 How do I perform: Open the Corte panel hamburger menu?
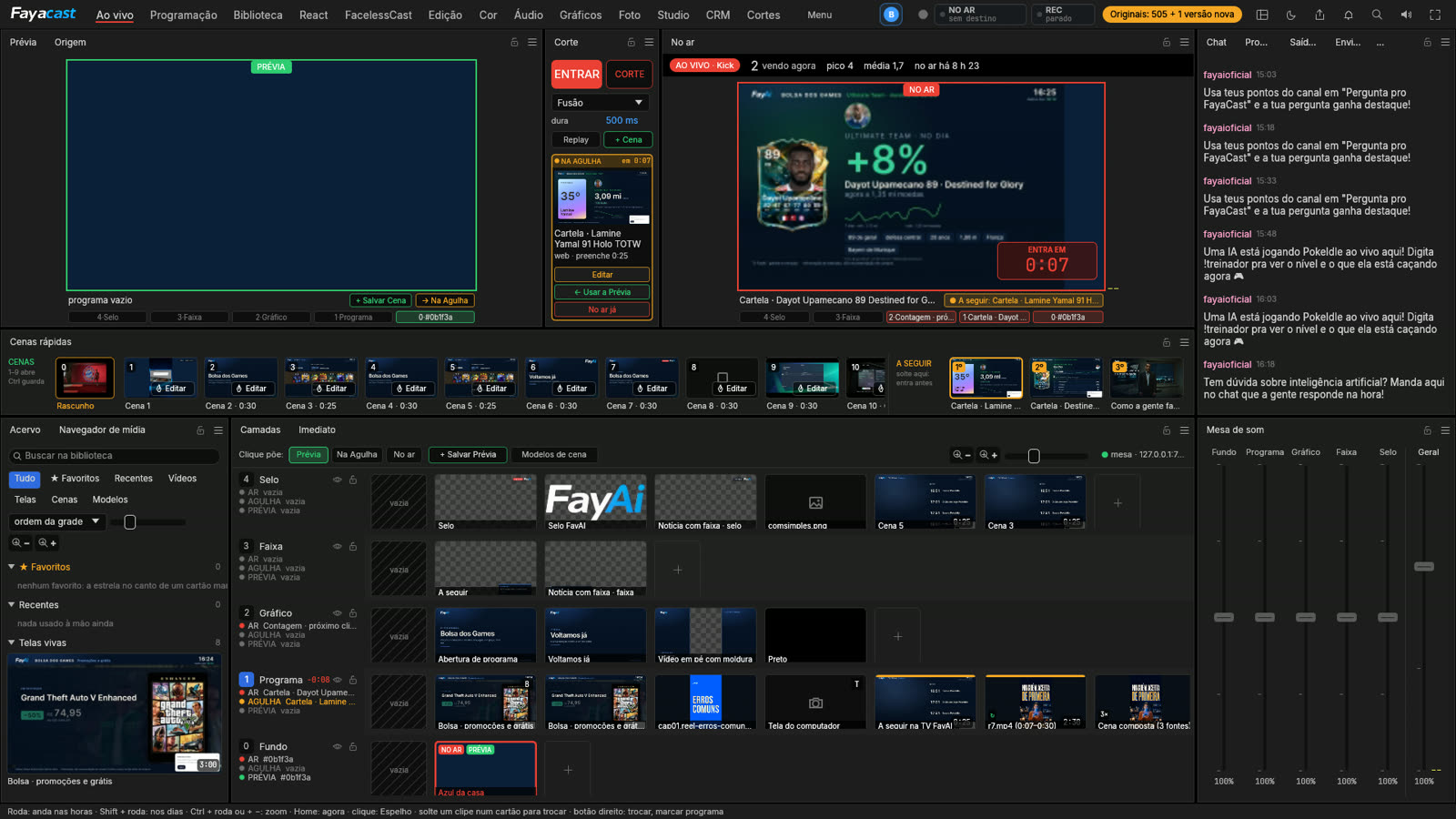coord(649,42)
